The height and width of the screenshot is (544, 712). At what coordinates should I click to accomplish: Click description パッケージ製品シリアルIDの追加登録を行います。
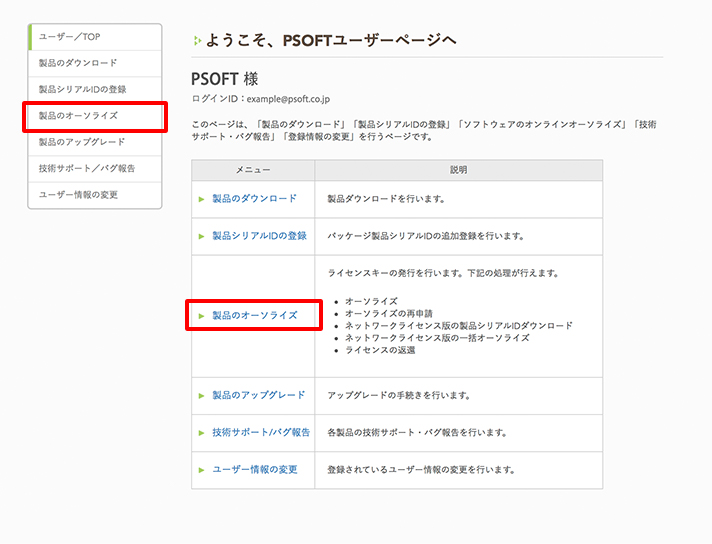tap(426, 236)
